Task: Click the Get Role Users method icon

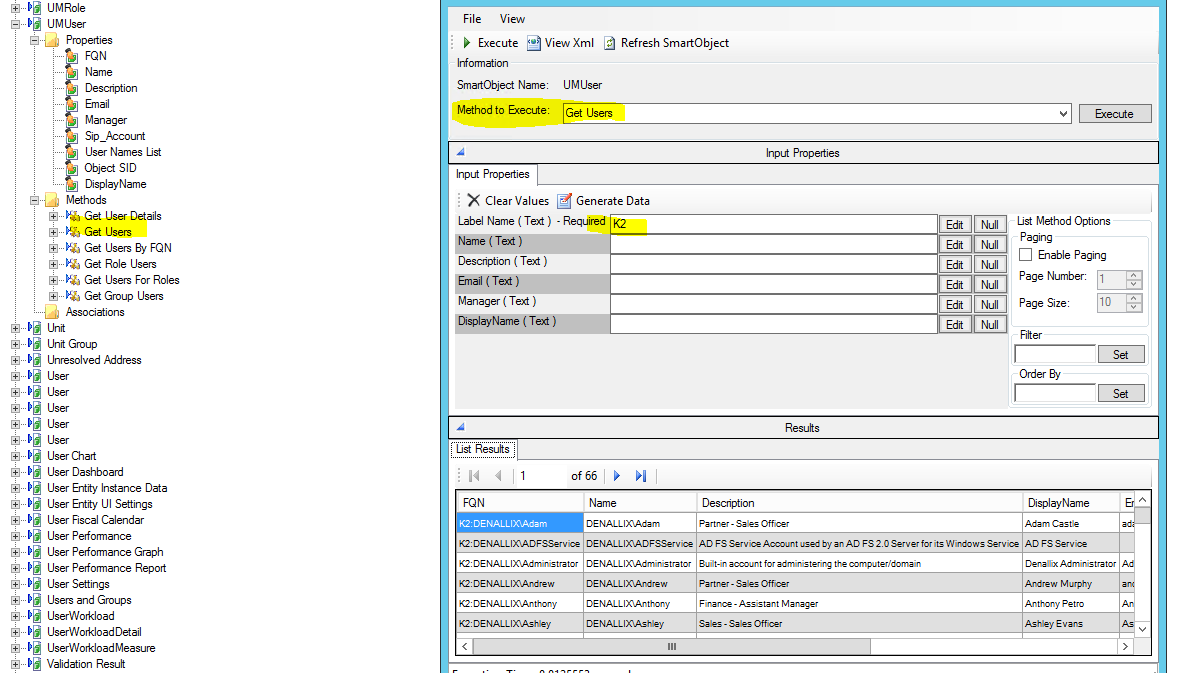Action: 73,263
